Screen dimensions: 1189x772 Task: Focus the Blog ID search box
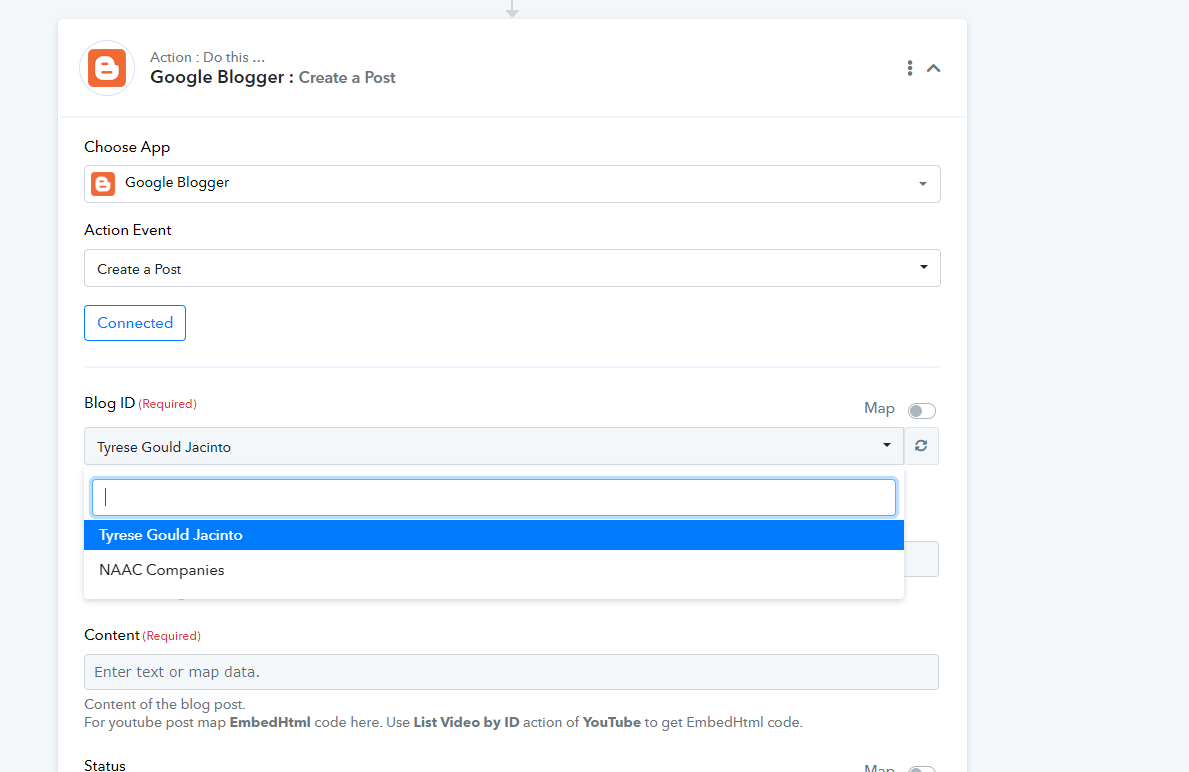click(x=494, y=497)
